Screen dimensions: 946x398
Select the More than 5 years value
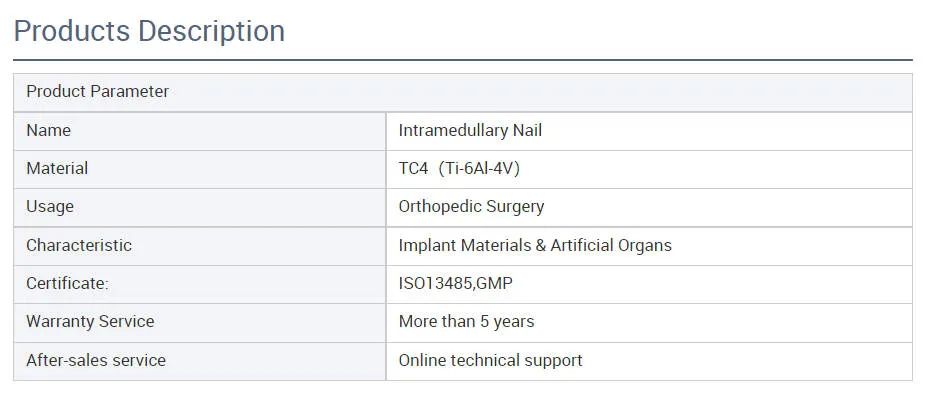tap(466, 321)
